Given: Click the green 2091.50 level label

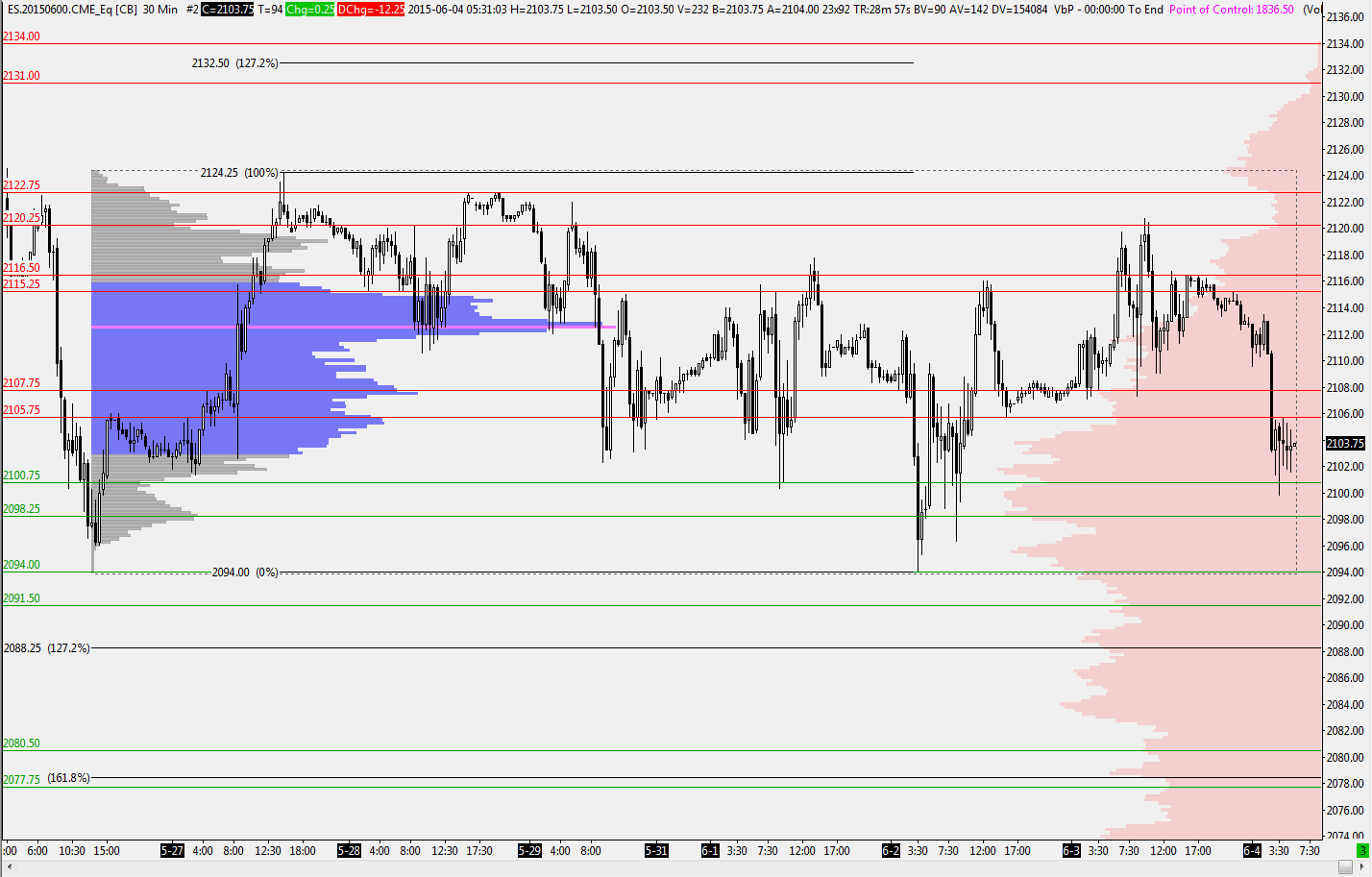Looking at the screenshot, I should 21,598.
